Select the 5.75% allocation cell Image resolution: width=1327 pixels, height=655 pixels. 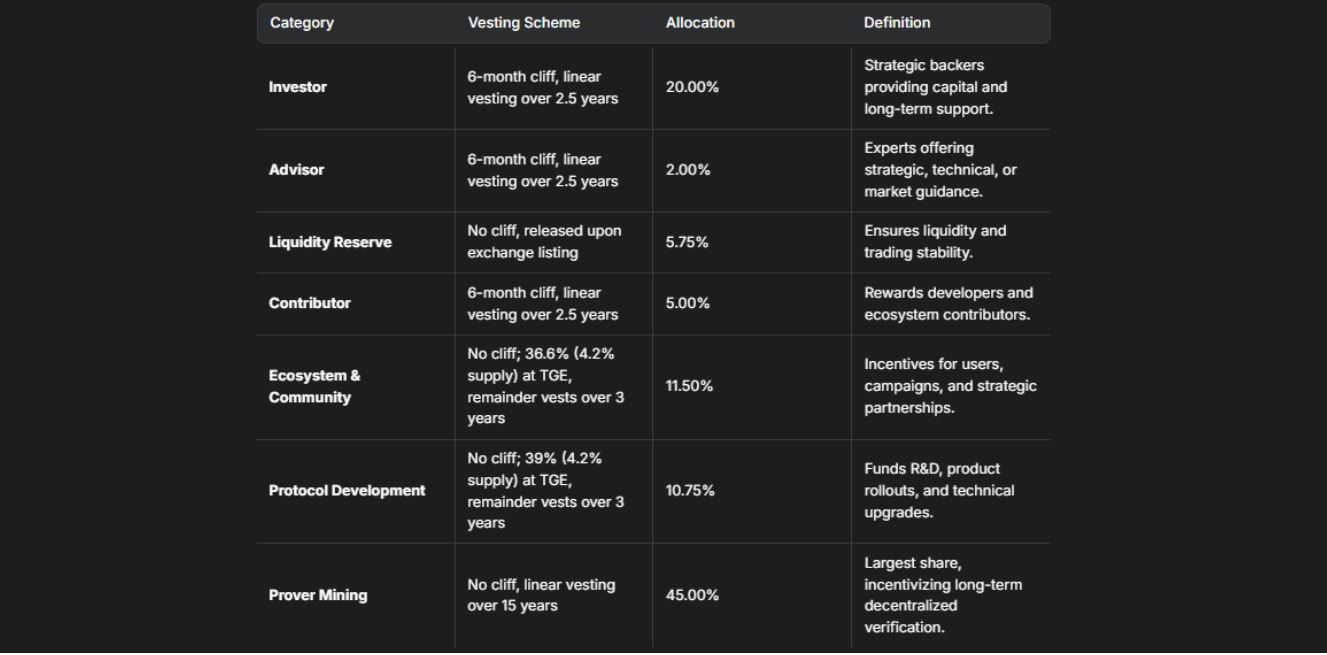pyautogui.click(x=687, y=242)
